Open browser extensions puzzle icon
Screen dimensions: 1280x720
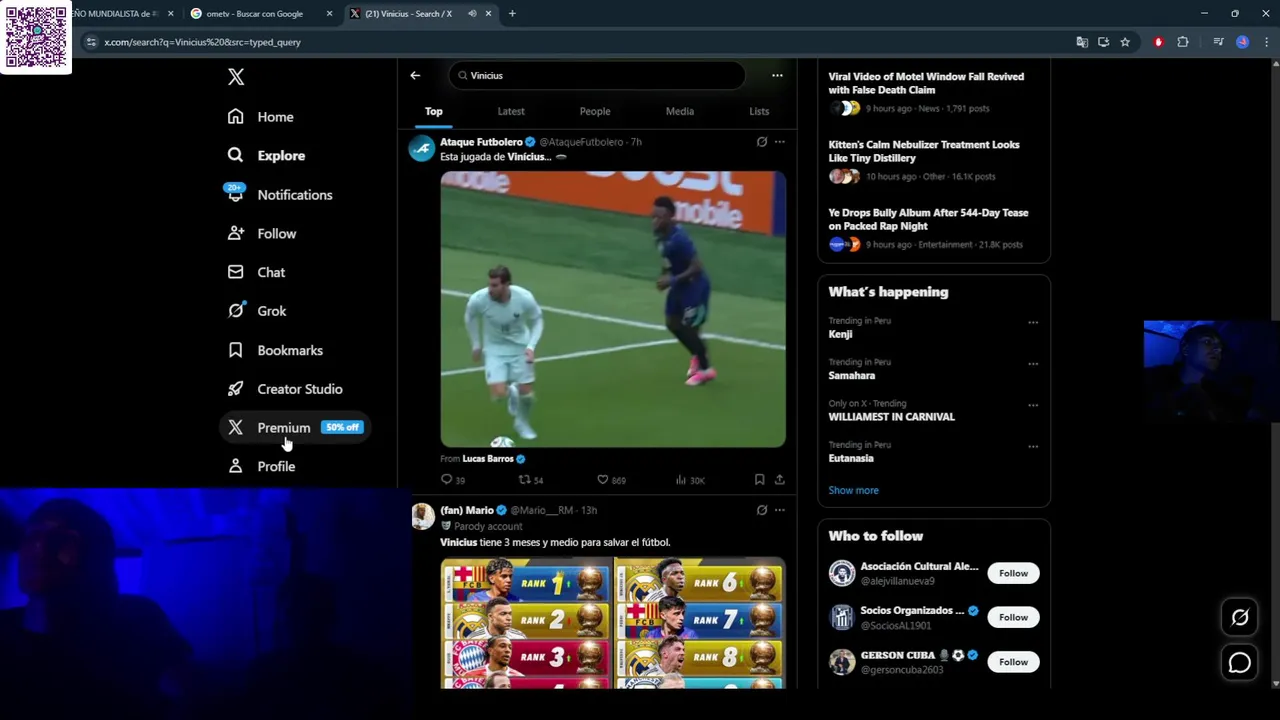(x=1183, y=42)
